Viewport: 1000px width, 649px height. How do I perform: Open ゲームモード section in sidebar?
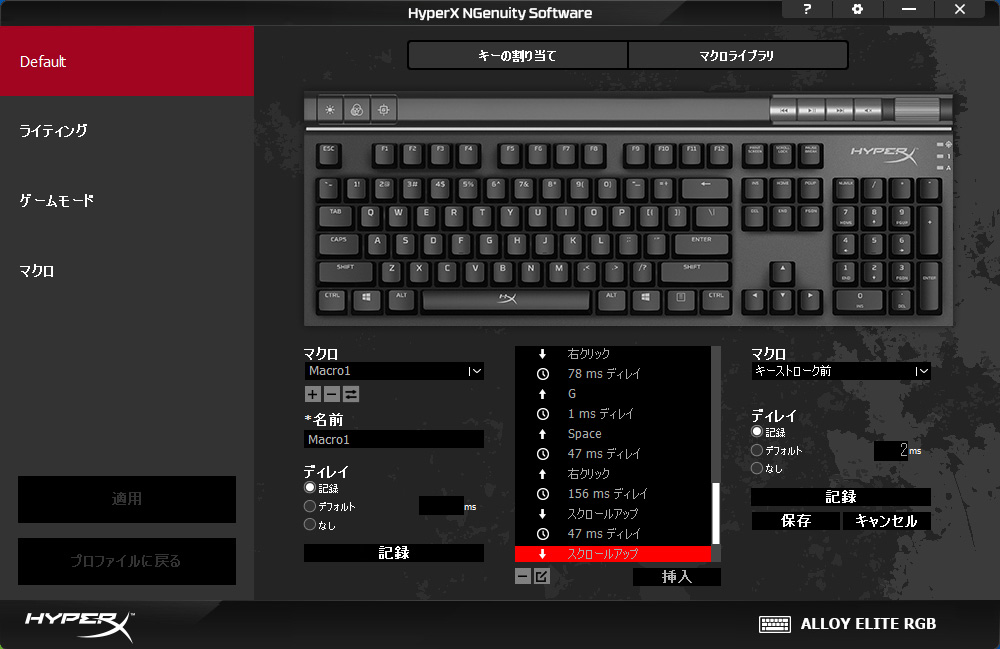(x=57, y=201)
